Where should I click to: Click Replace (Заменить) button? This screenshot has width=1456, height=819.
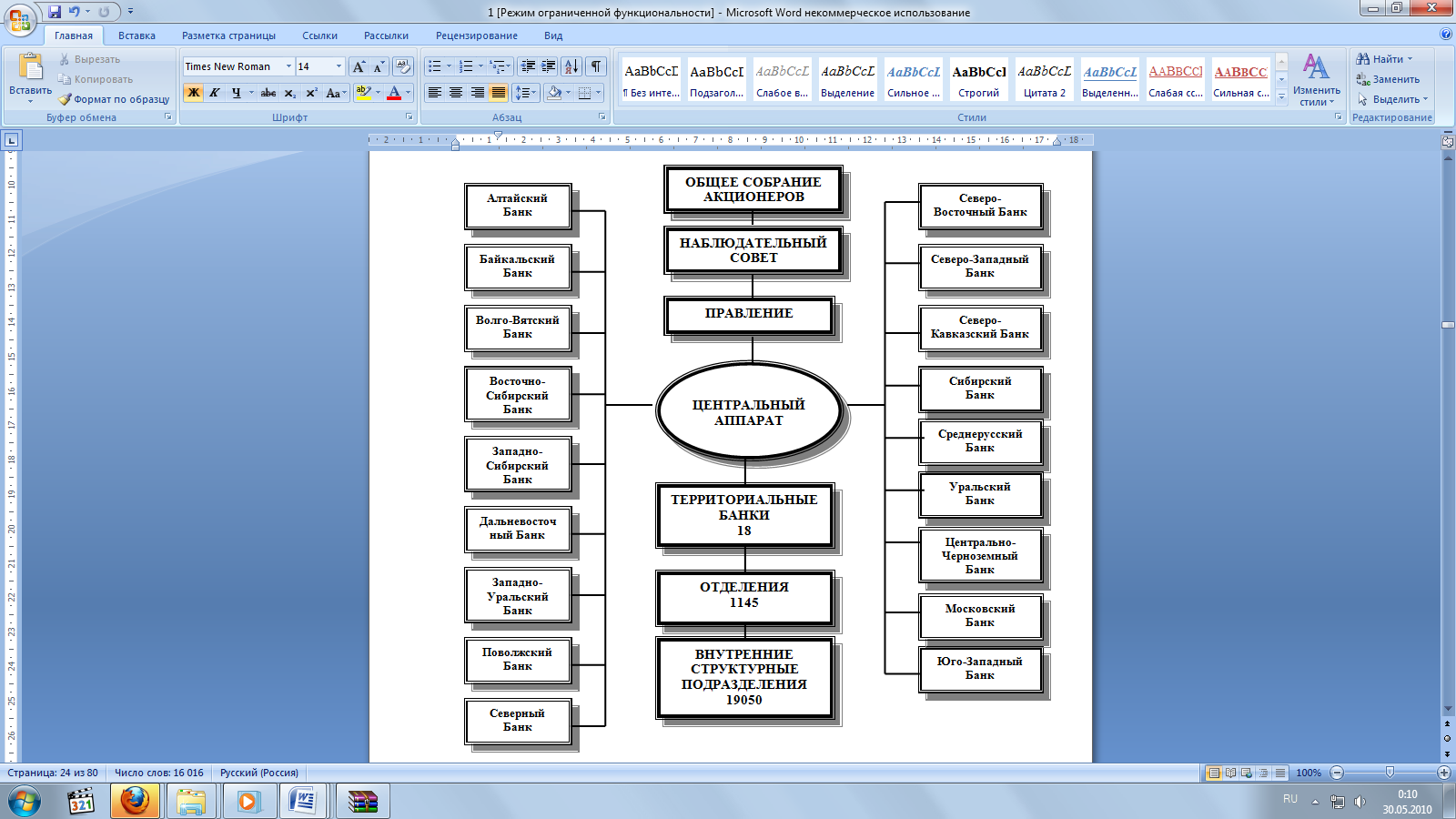[1388, 79]
